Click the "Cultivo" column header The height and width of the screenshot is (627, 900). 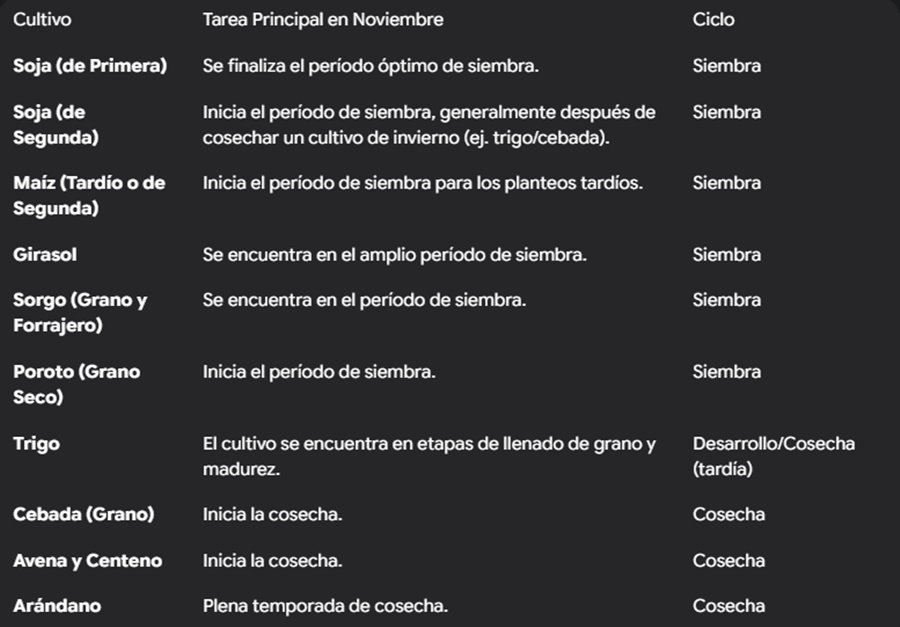[42, 20]
